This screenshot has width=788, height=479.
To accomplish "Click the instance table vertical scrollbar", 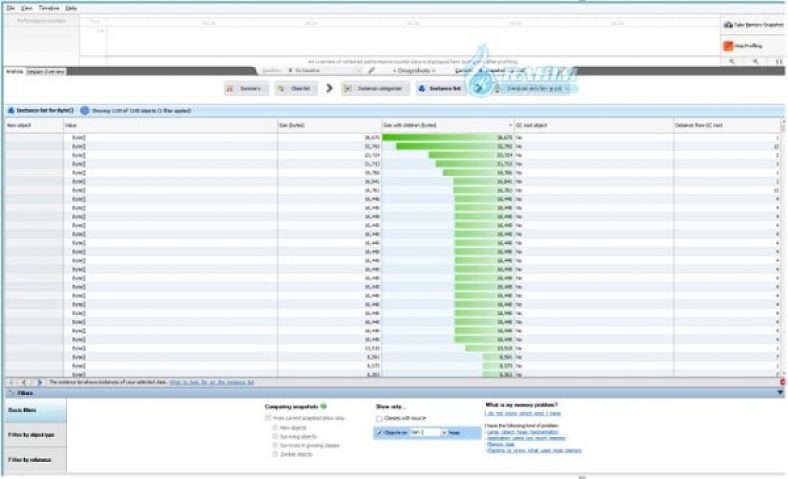I will click(783, 249).
